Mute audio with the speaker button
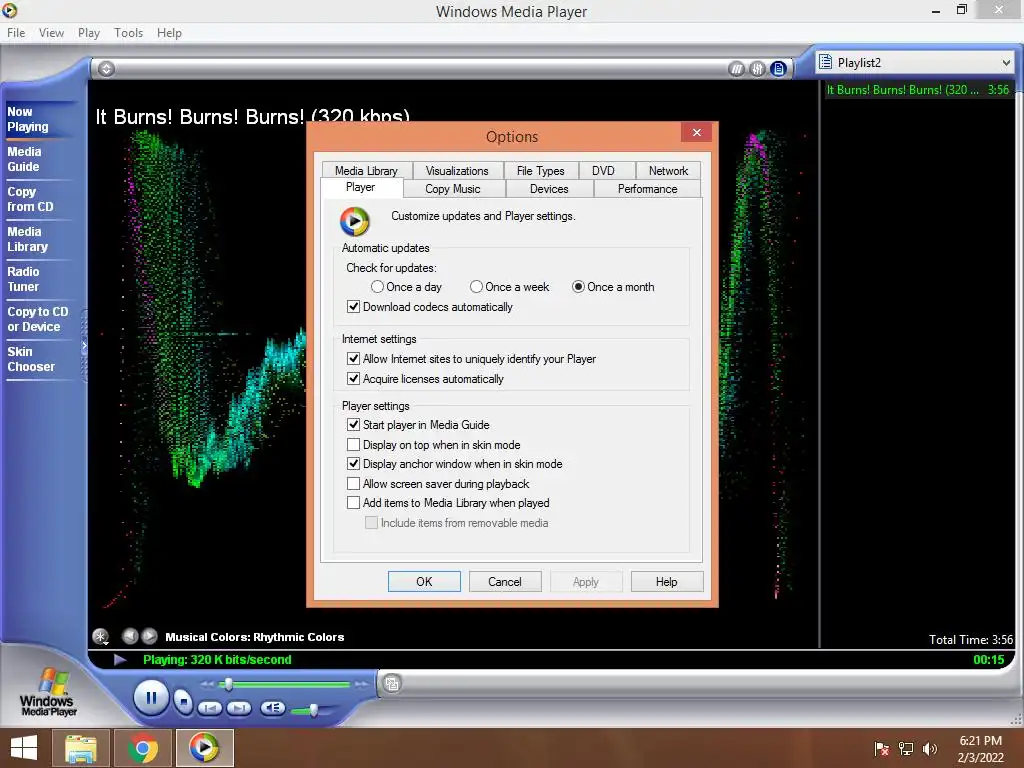1024x768 pixels. pos(272,708)
